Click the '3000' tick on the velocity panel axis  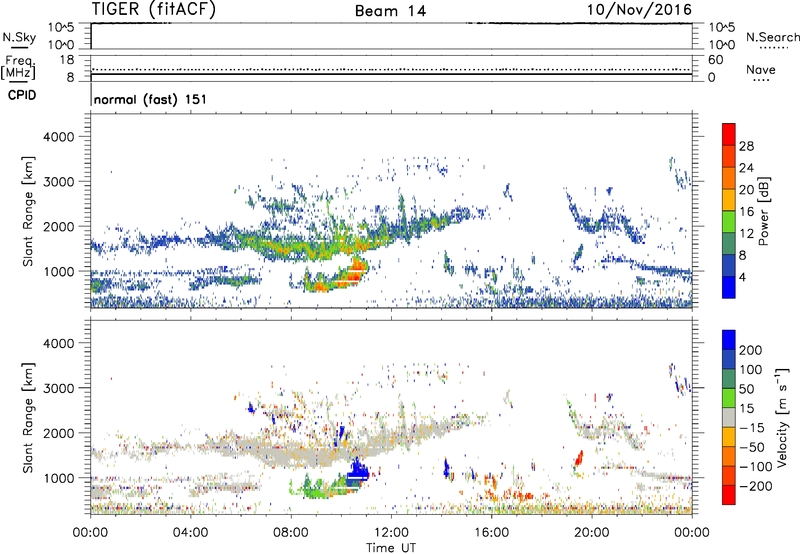click(x=59, y=388)
